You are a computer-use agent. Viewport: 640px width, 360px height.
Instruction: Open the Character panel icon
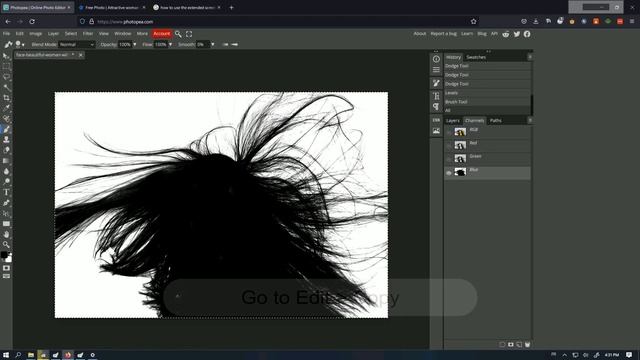point(436,96)
